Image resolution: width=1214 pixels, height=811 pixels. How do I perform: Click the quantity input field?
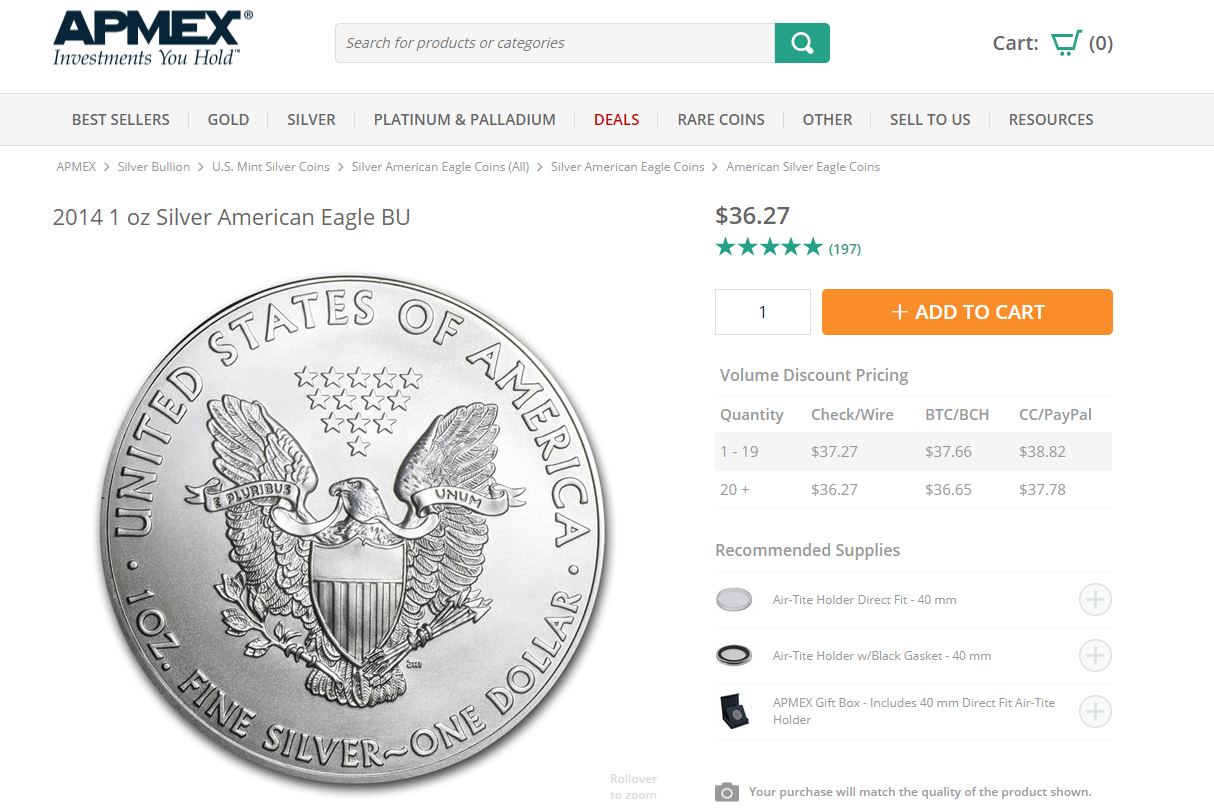(763, 312)
